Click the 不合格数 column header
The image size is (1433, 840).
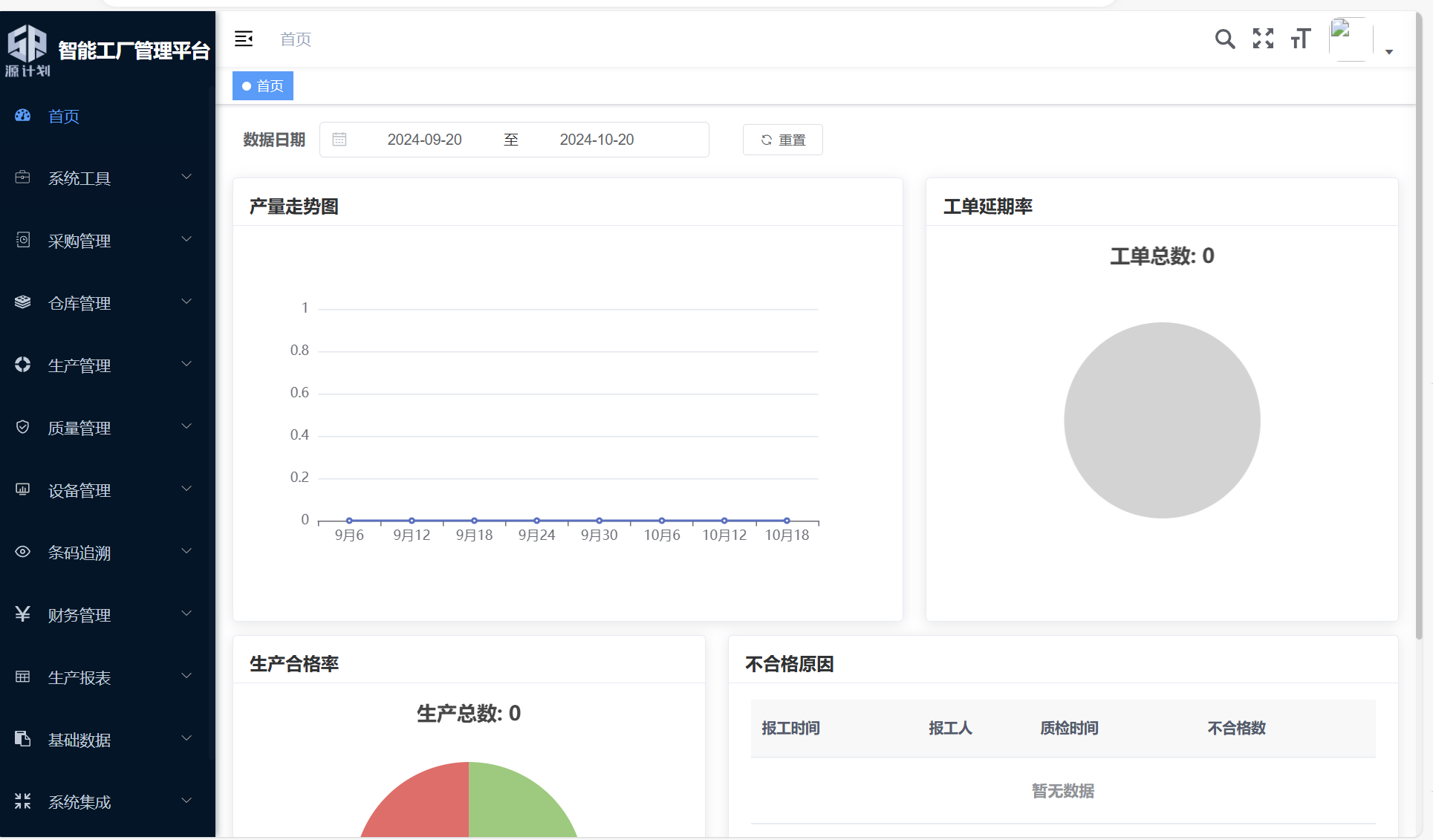click(1236, 728)
